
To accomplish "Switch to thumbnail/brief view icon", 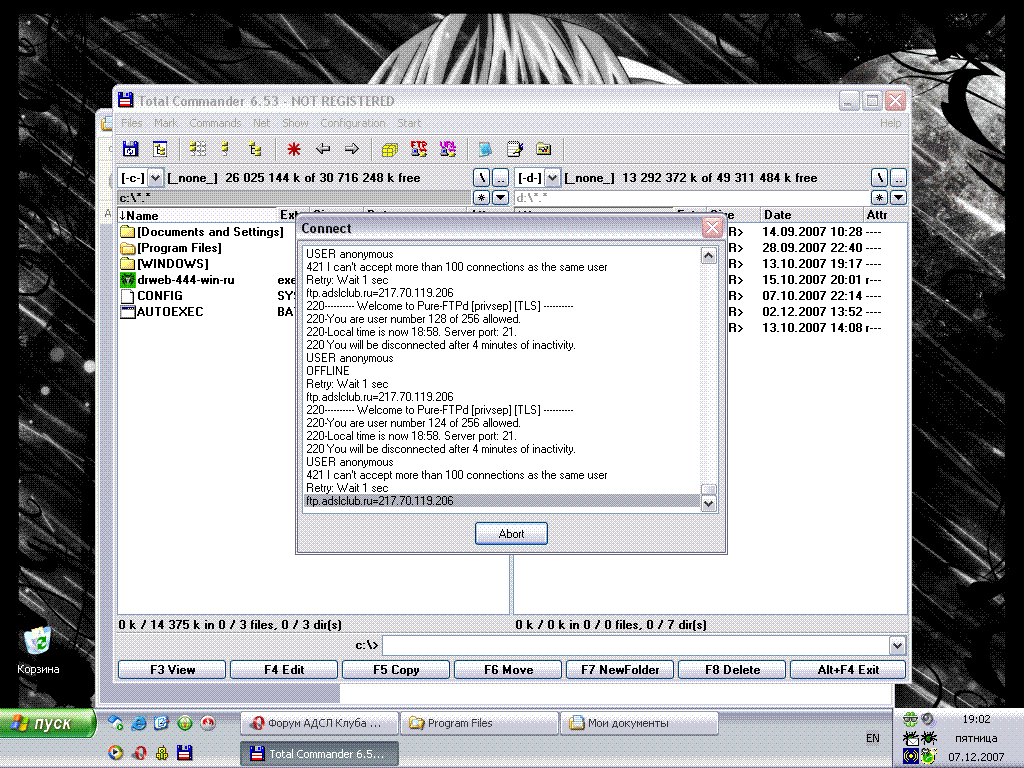I will [x=197, y=150].
